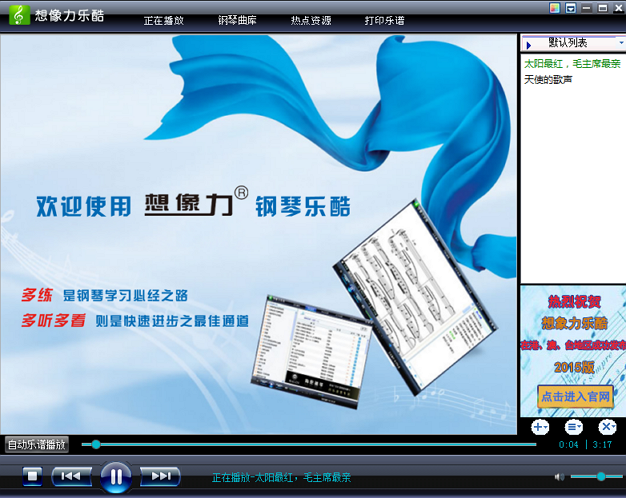This screenshot has width=626, height=498.
Task: Toggle the 自动乐谱播放 button
Action: point(37,444)
